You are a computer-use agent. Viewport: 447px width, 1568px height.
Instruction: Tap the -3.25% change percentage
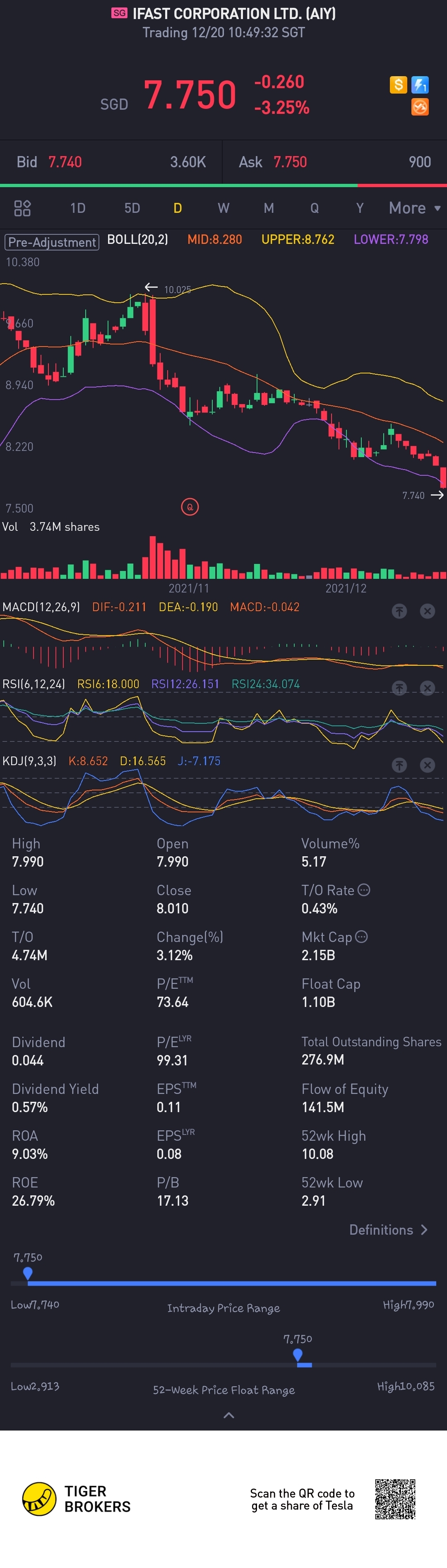click(x=281, y=108)
